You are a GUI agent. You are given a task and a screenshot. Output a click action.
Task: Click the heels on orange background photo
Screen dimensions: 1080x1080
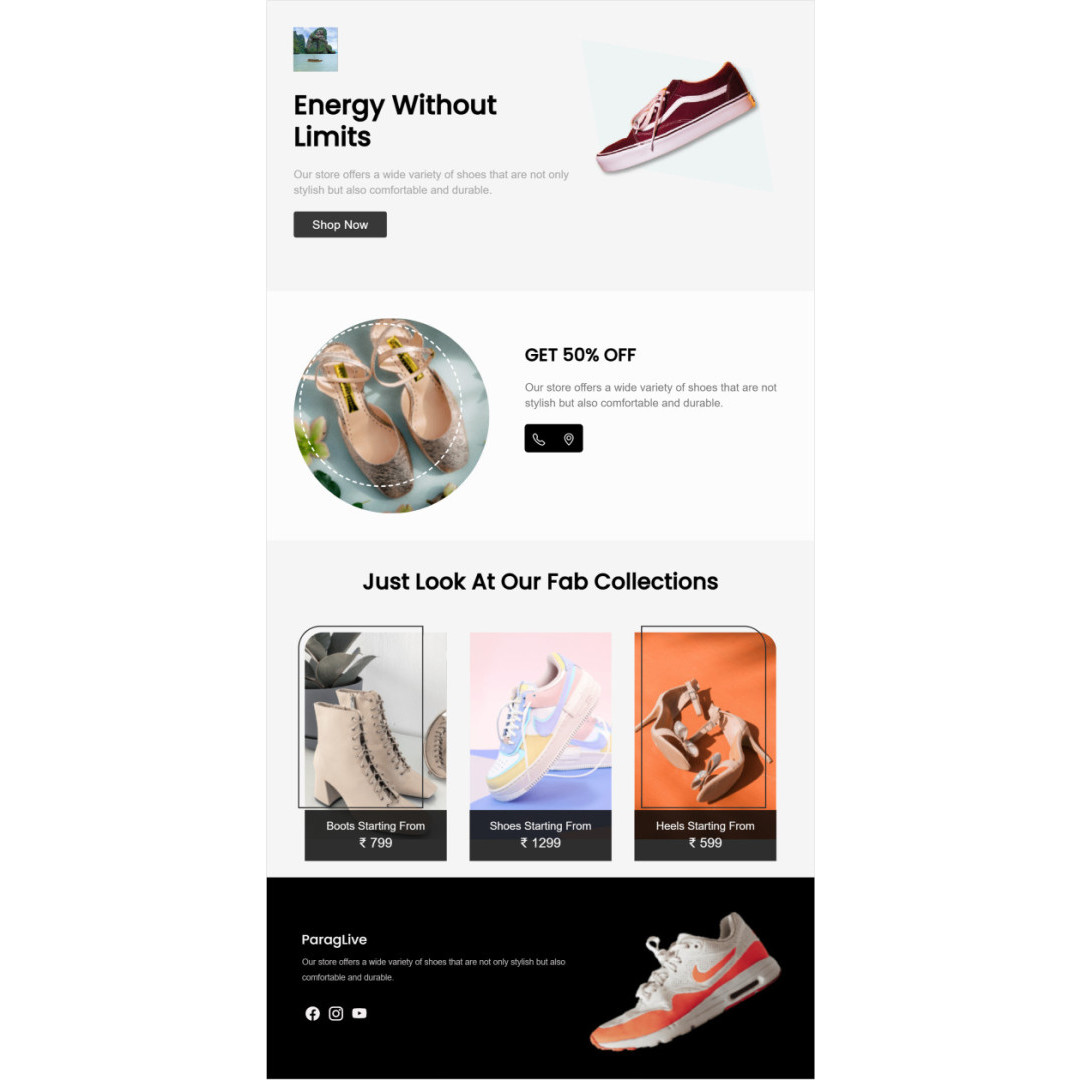tap(705, 721)
